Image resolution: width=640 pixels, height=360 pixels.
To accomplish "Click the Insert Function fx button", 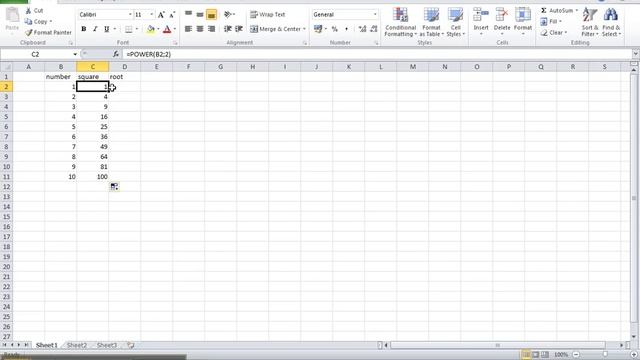I will 116,54.
